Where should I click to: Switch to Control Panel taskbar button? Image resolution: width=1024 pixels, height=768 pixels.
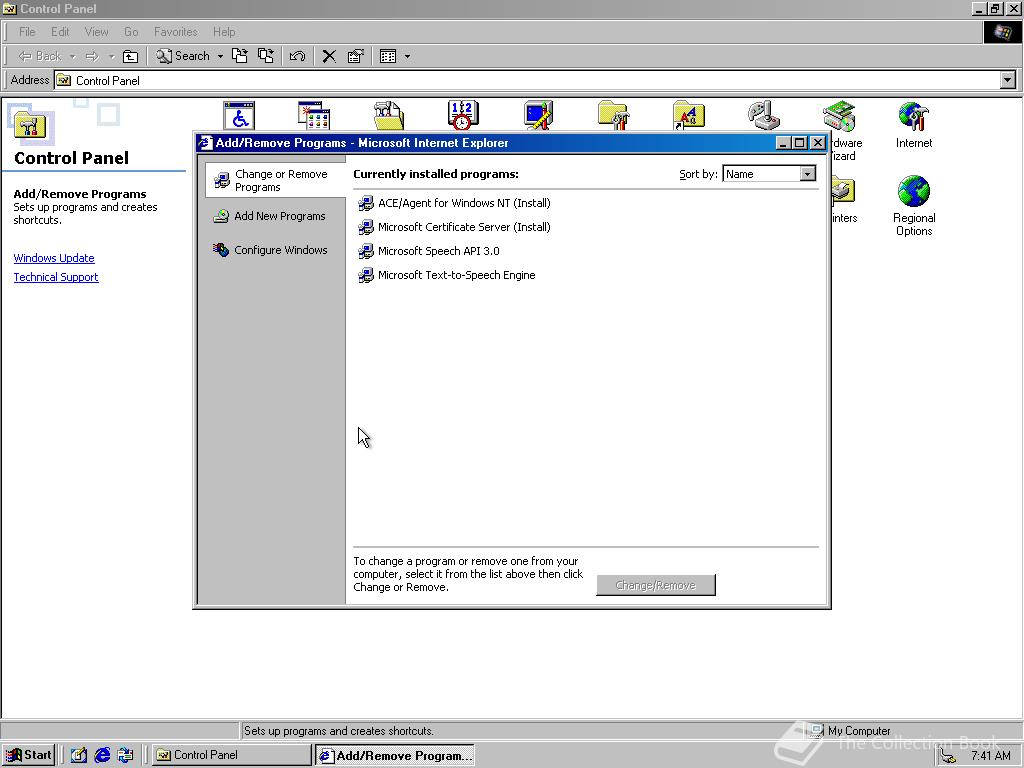click(231, 755)
